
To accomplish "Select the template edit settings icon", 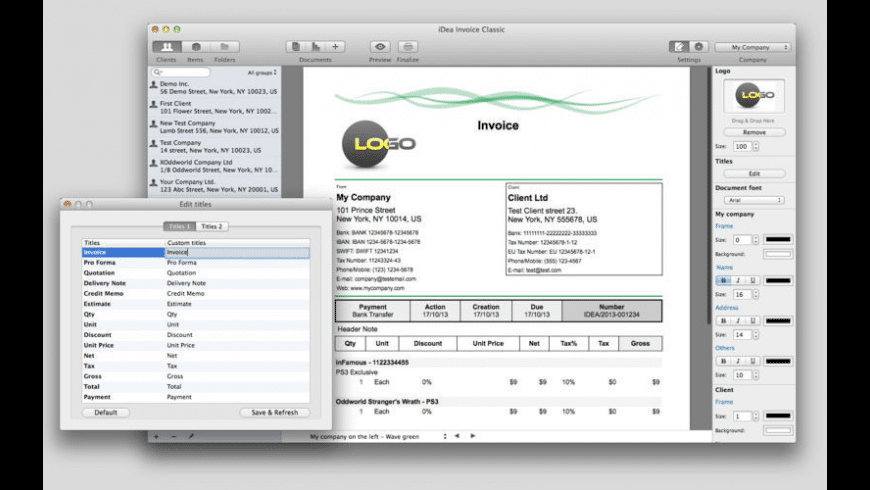I will tap(679, 47).
